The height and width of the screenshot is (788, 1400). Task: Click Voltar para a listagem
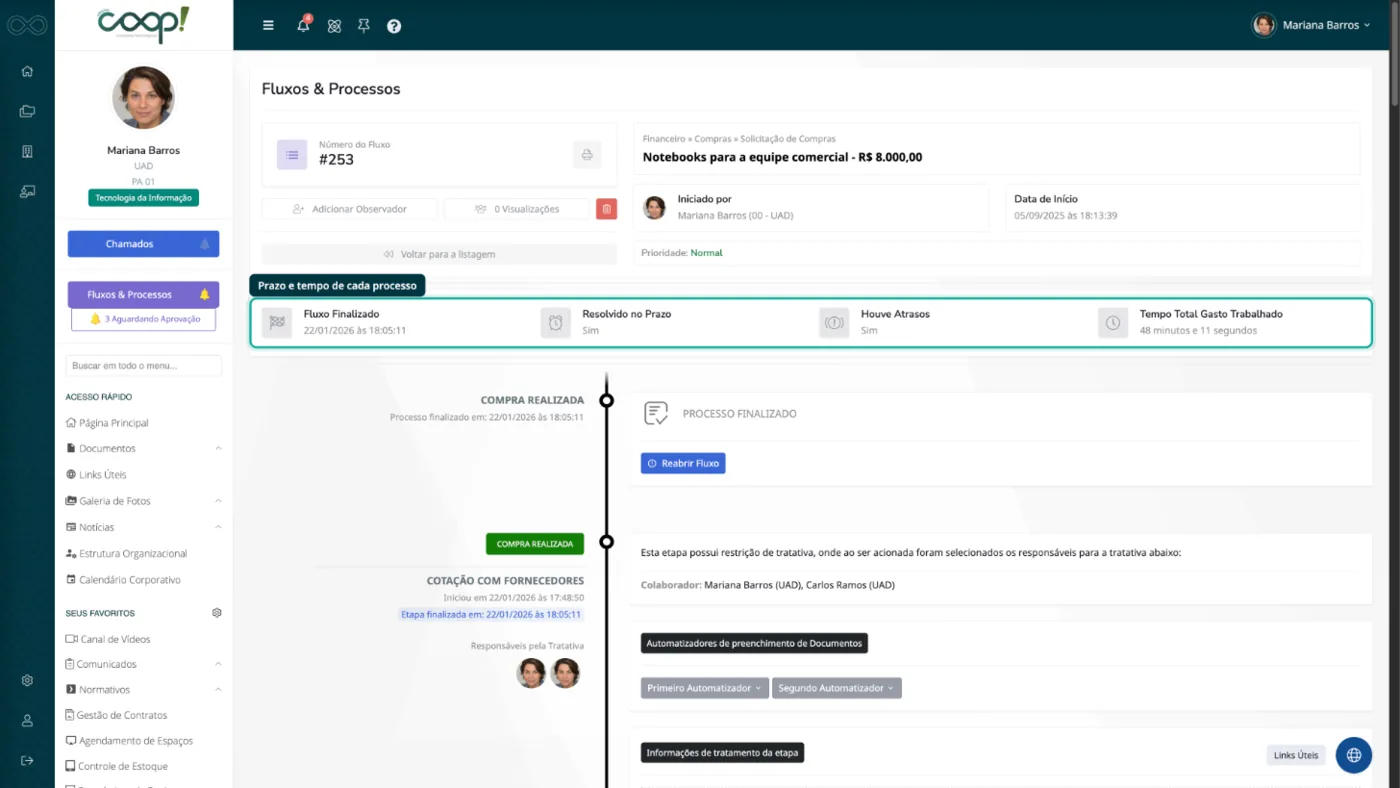pos(439,254)
